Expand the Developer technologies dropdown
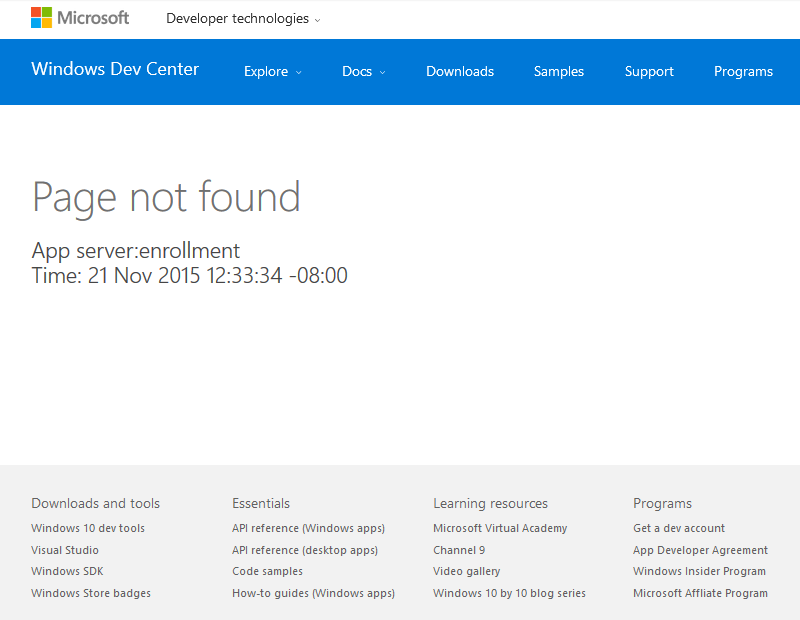800x620 pixels. pyautogui.click(x=242, y=18)
